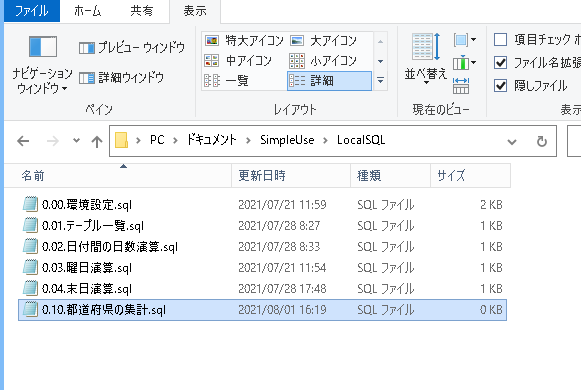Click date 2021/07/21 11:59 cell
Screen dimensions: 581x390
[x=282, y=205]
